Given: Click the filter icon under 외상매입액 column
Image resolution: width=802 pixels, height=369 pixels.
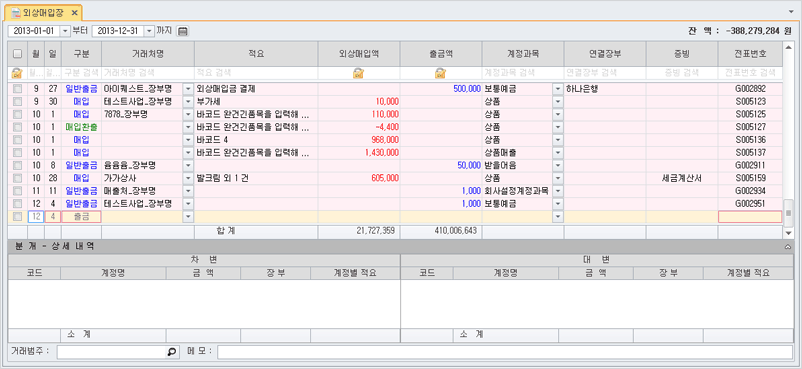Looking at the screenshot, I should 359,73.
